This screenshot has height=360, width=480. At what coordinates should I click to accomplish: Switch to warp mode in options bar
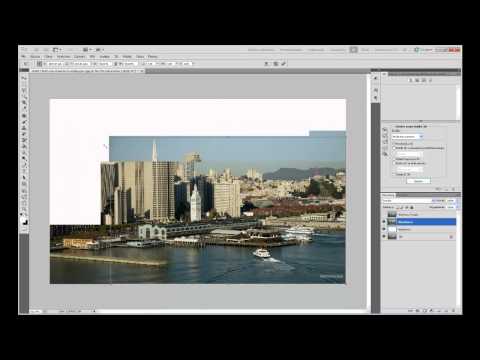[267, 63]
